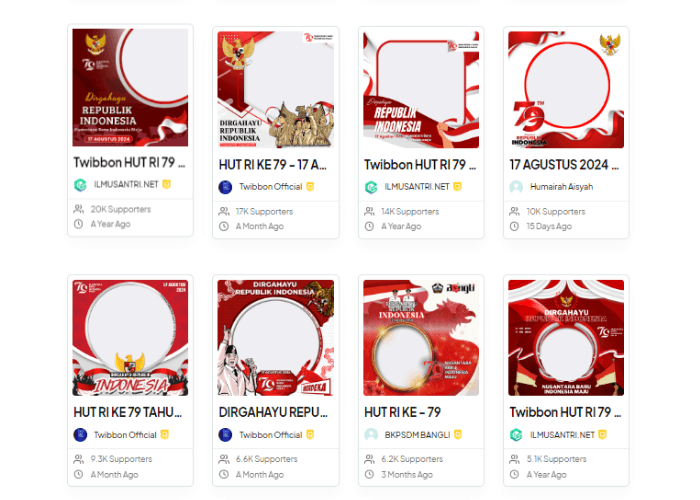Screen dimensions: 700x500
Task: Open thumbnail of frame with 20K Supporters
Action: pos(130,88)
